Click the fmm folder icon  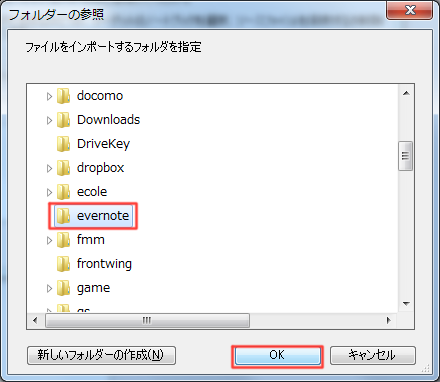click(63, 240)
